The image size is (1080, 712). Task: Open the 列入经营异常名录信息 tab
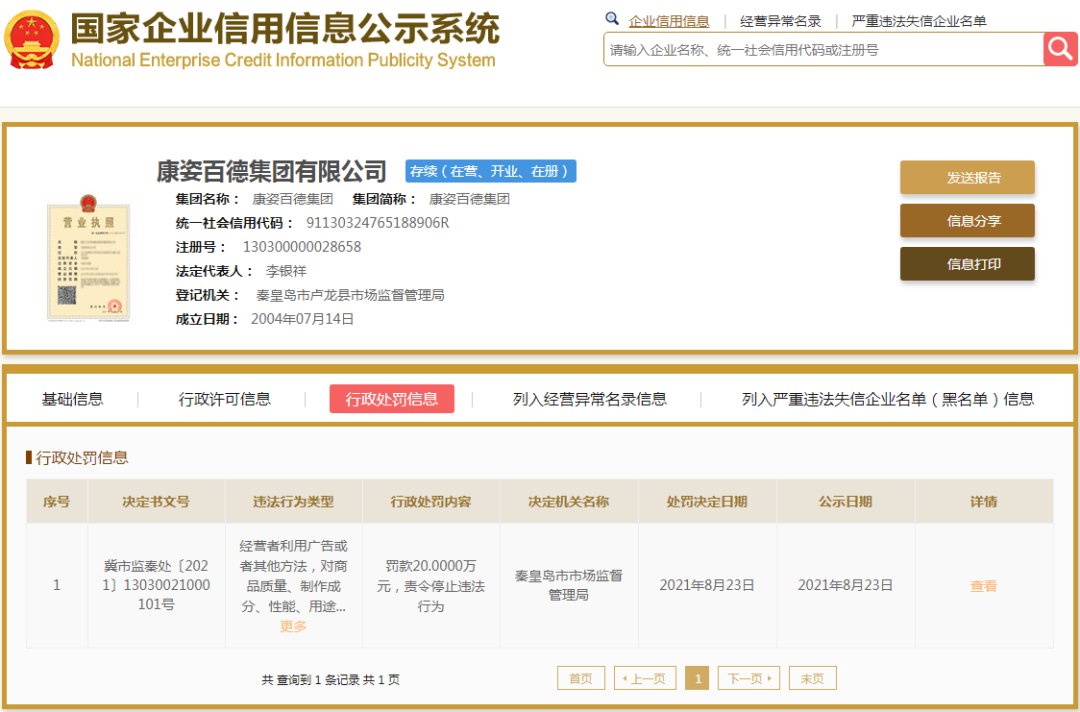click(x=590, y=399)
